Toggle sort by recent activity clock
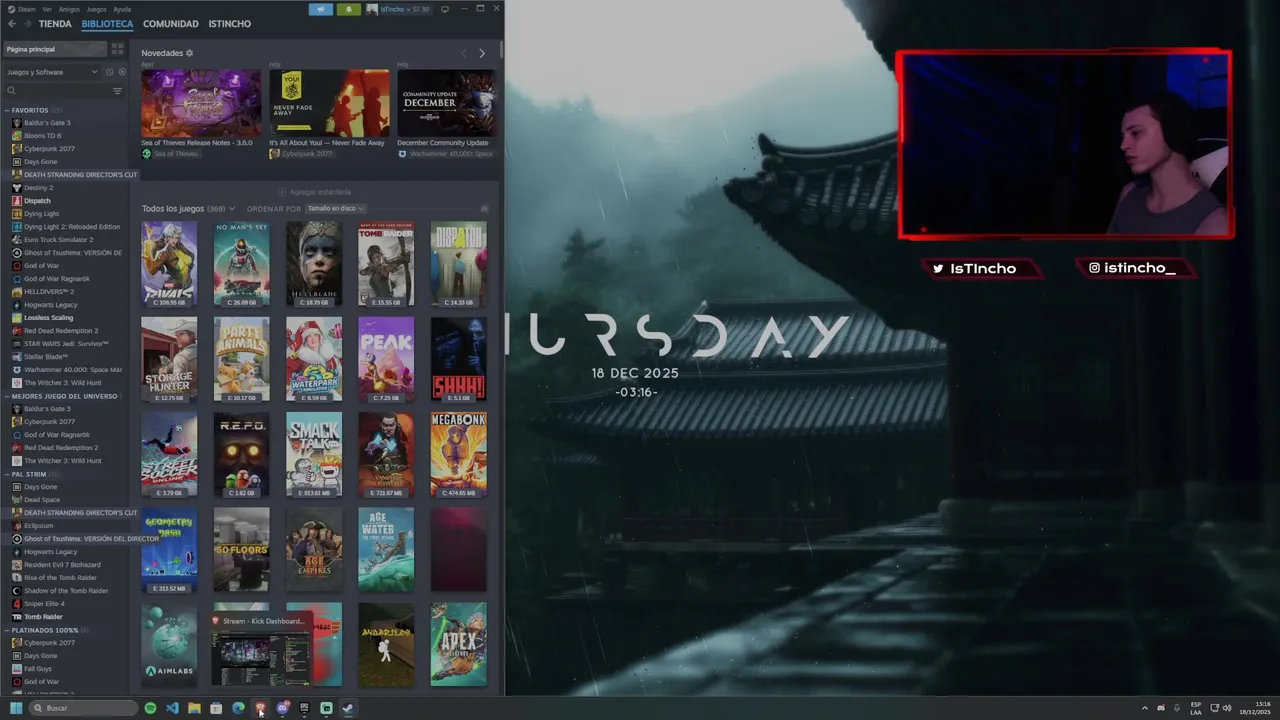The image size is (1280, 720). pyautogui.click(x=110, y=72)
